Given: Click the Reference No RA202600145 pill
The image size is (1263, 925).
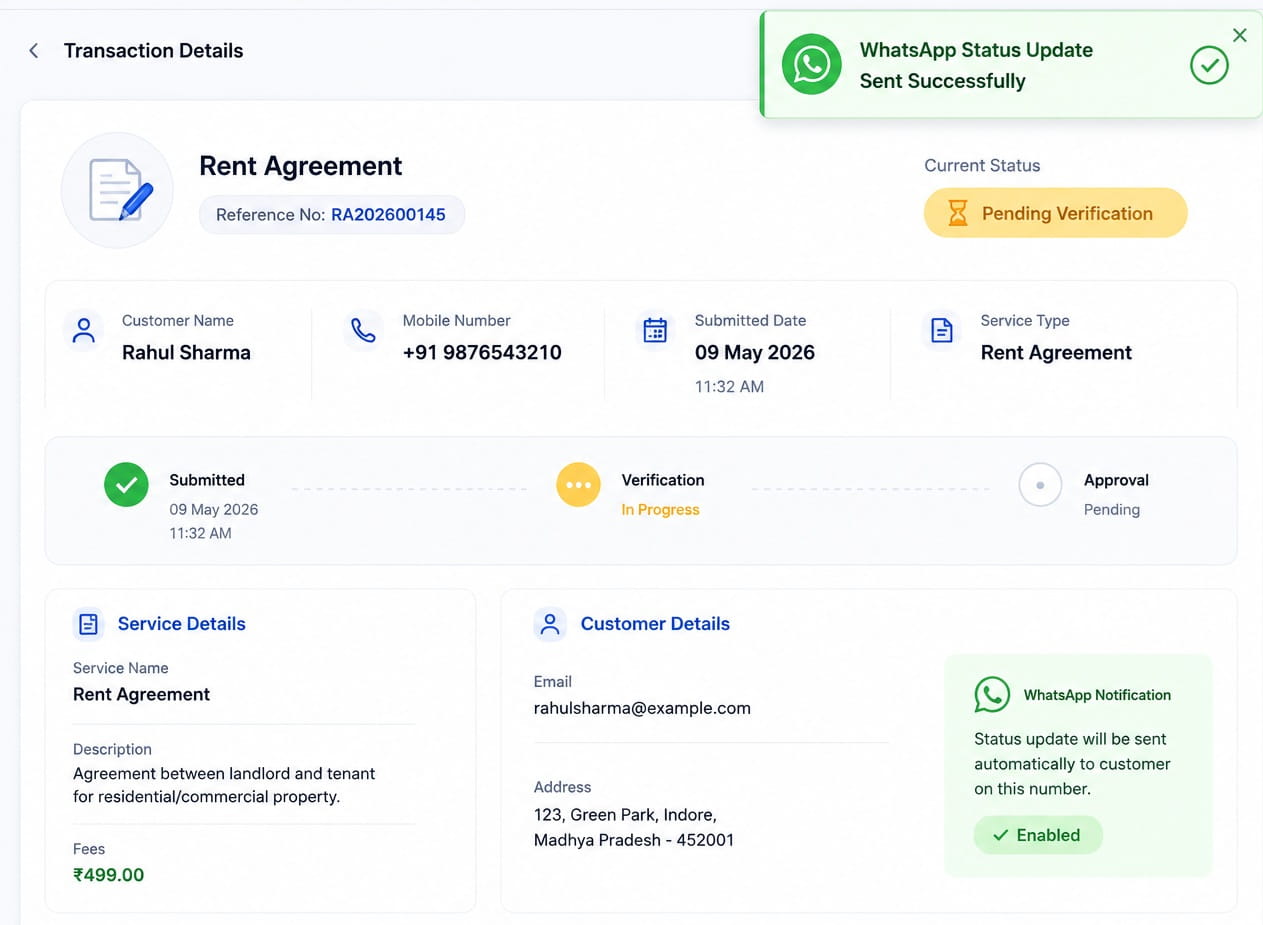Looking at the screenshot, I should click(x=332, y=214).
